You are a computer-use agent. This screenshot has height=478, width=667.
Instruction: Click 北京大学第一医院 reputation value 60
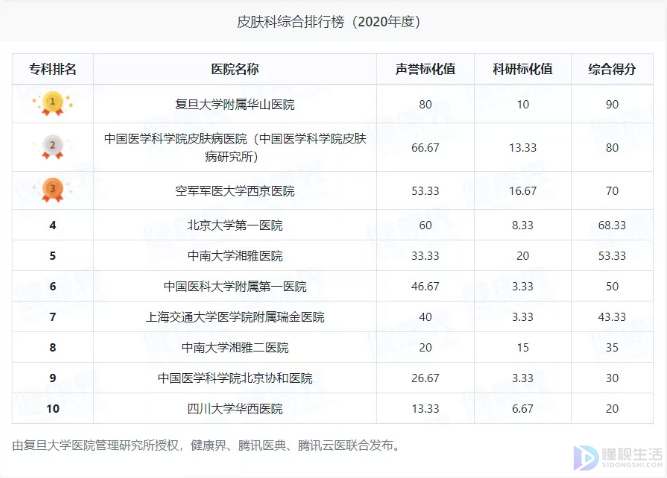point(425,225)
